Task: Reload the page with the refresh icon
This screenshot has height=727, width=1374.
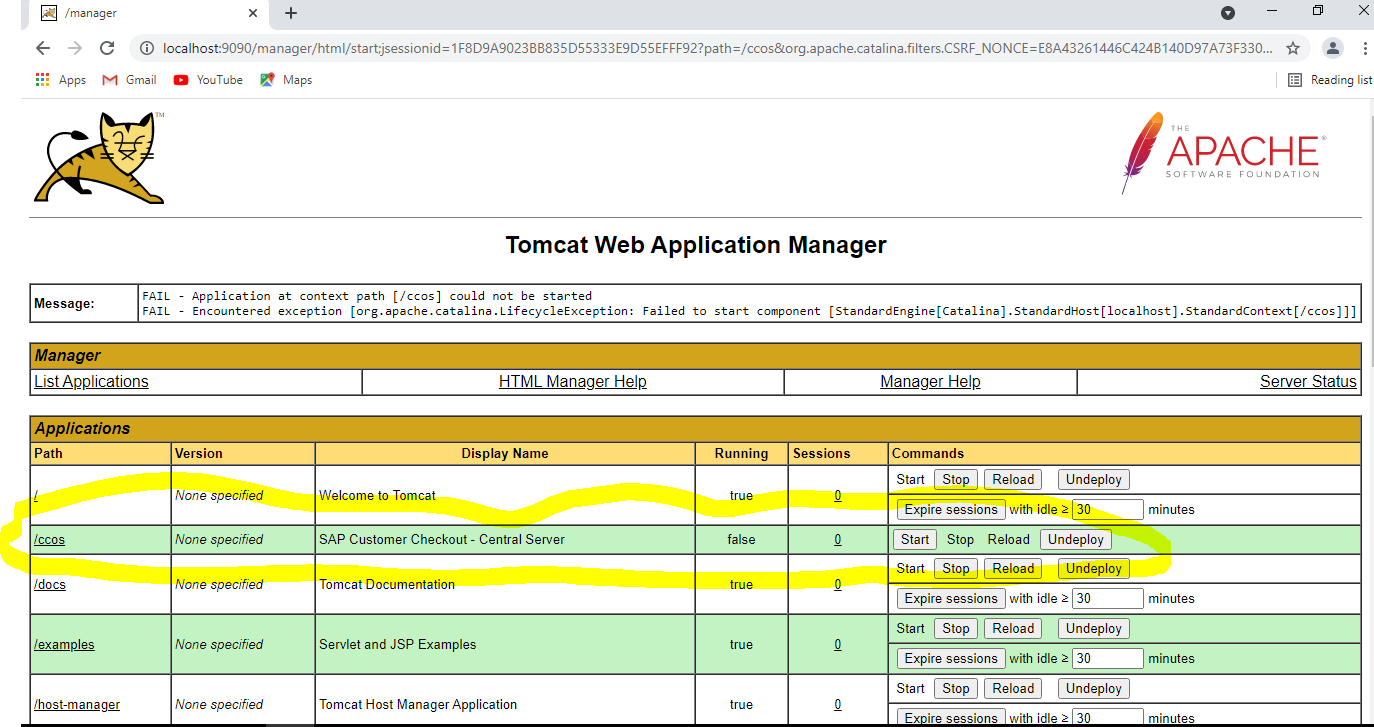Action: [107, 48]
